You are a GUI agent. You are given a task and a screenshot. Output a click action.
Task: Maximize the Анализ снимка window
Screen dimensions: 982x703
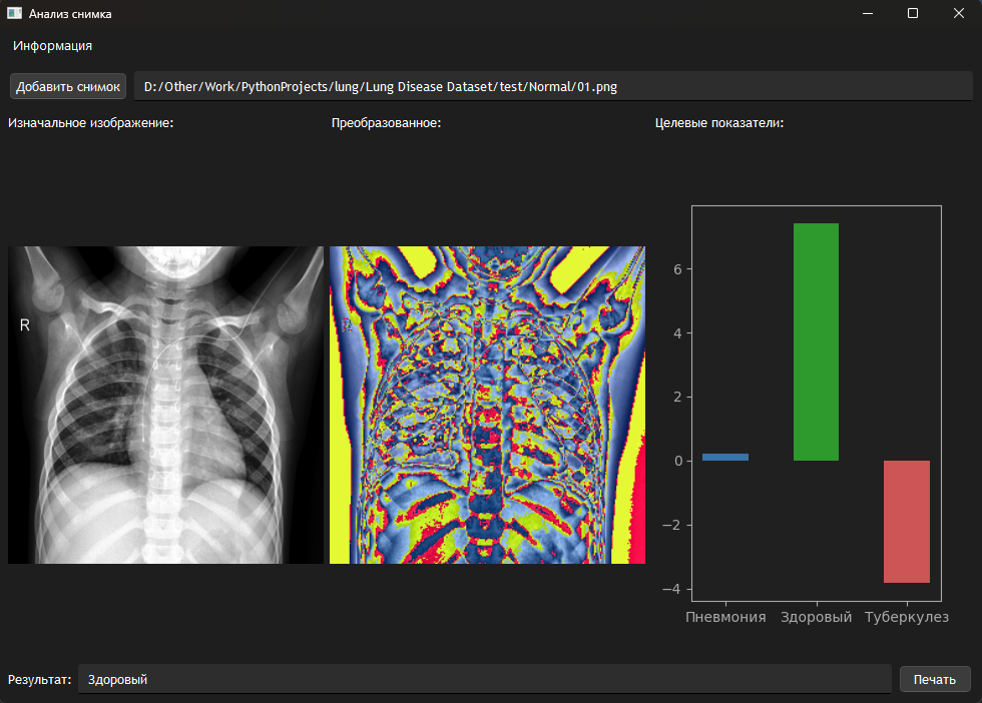[x=912, y=14]
